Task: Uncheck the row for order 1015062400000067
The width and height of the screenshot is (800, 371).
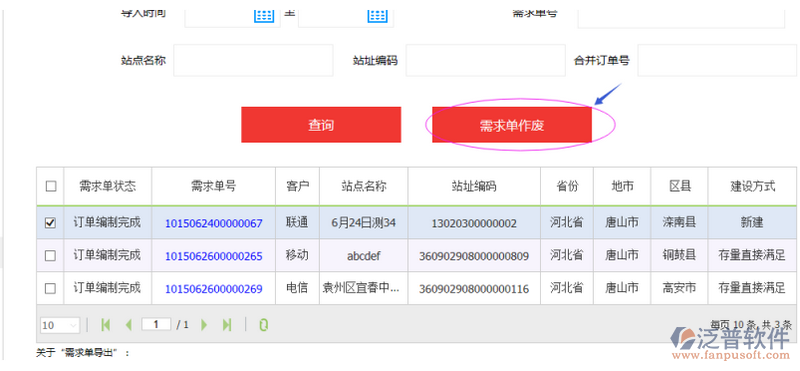Action: tap(51, 223)
